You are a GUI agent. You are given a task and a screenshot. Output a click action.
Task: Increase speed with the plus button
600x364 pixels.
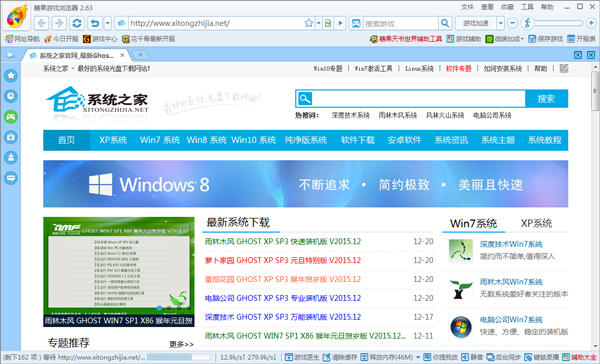(x=590, y=23)
